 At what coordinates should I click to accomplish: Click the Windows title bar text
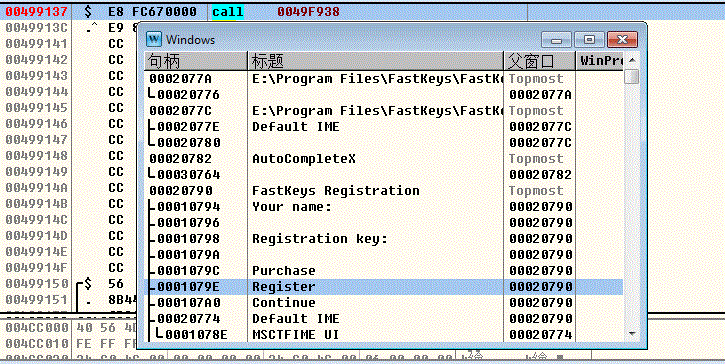tap(190, 40)
